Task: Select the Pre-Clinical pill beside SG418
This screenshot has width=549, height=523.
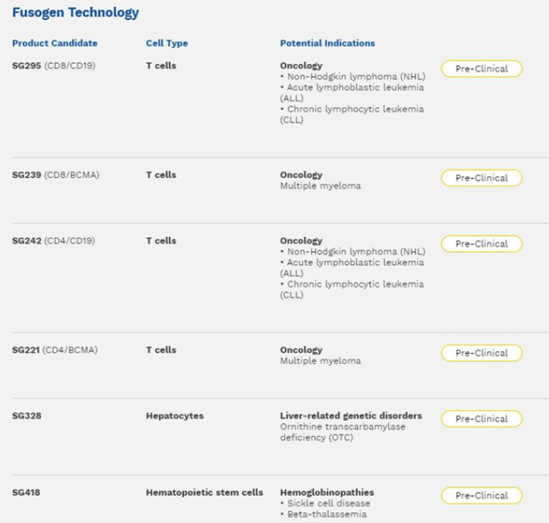Action: pos(482,496)
